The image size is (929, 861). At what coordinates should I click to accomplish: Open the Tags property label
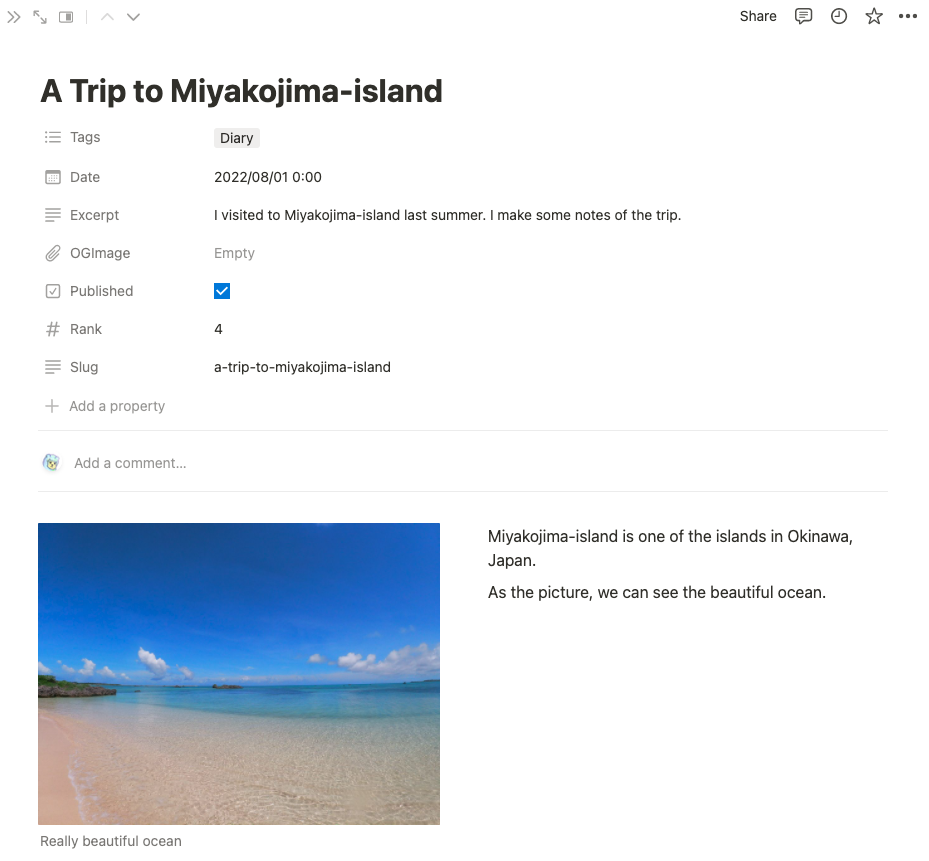pyautogui.click(x=85, y=137)
